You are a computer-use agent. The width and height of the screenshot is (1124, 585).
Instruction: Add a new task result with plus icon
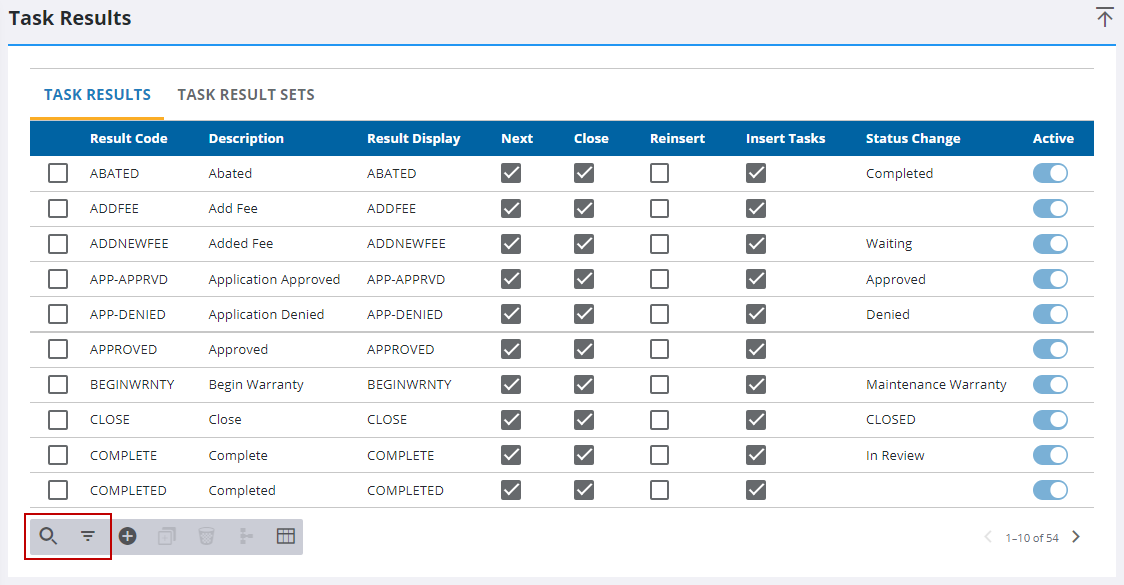click(x=128, y=536)
